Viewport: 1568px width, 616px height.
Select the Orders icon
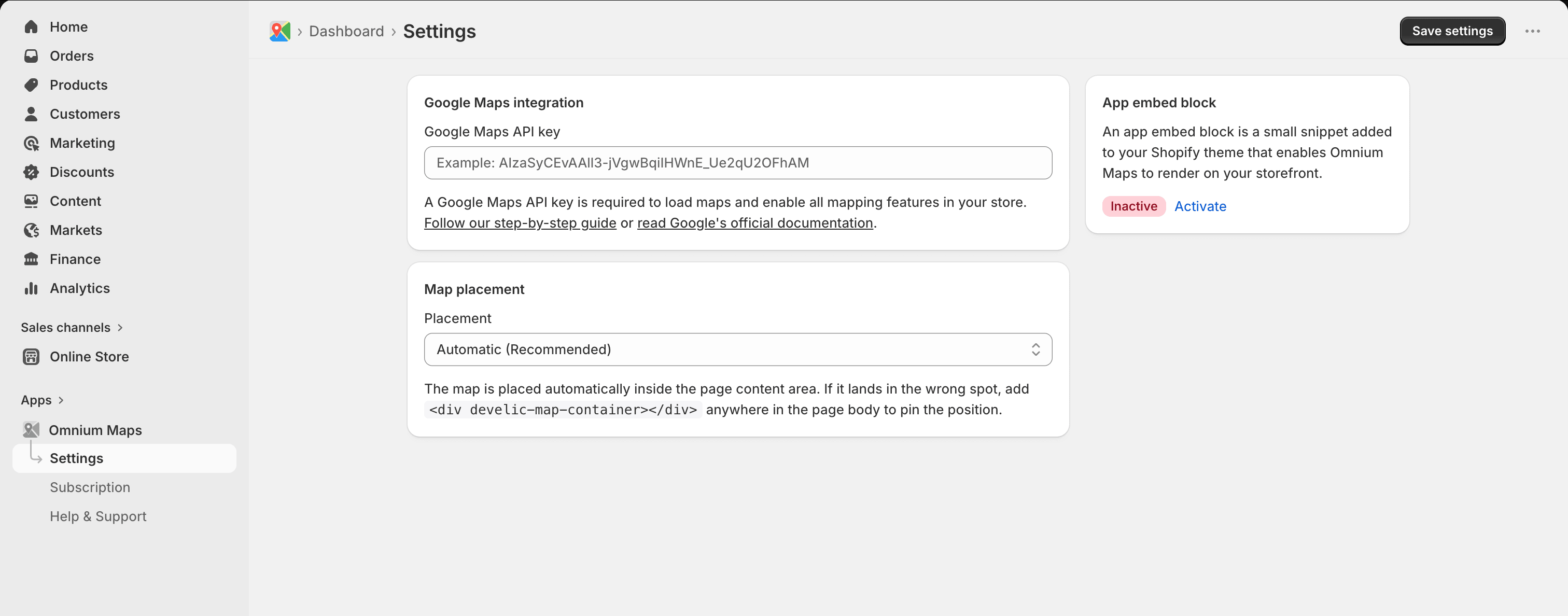pos(31,55)
